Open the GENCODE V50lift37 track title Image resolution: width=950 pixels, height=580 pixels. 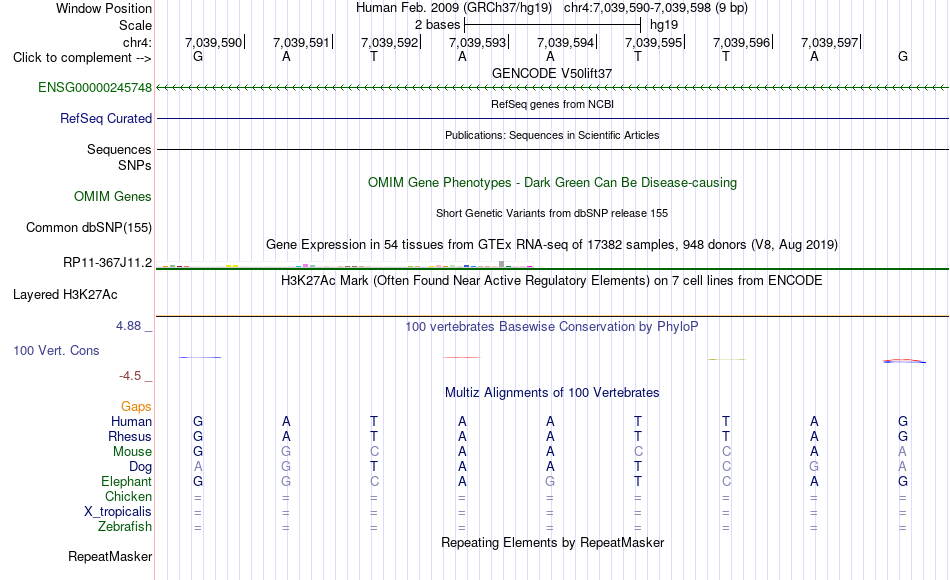click(552, 73)
